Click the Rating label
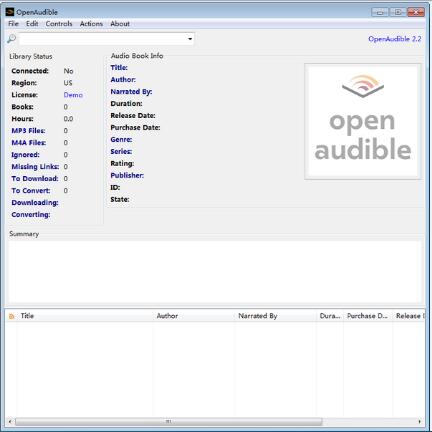Screen dimensions: 432x432 (x=122, y=164)
